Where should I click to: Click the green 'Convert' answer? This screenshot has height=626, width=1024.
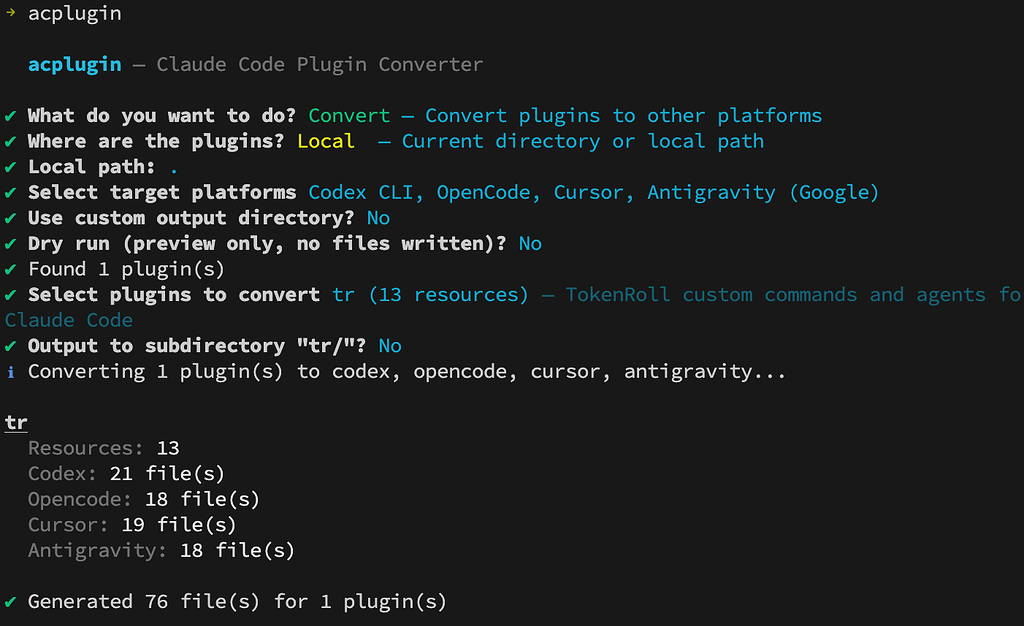[349, 116]
